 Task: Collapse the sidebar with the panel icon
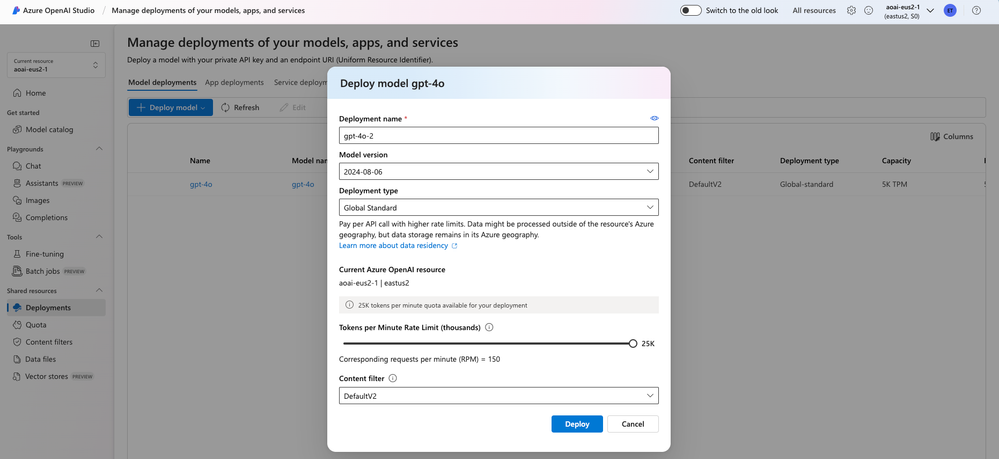coord(95,43)
